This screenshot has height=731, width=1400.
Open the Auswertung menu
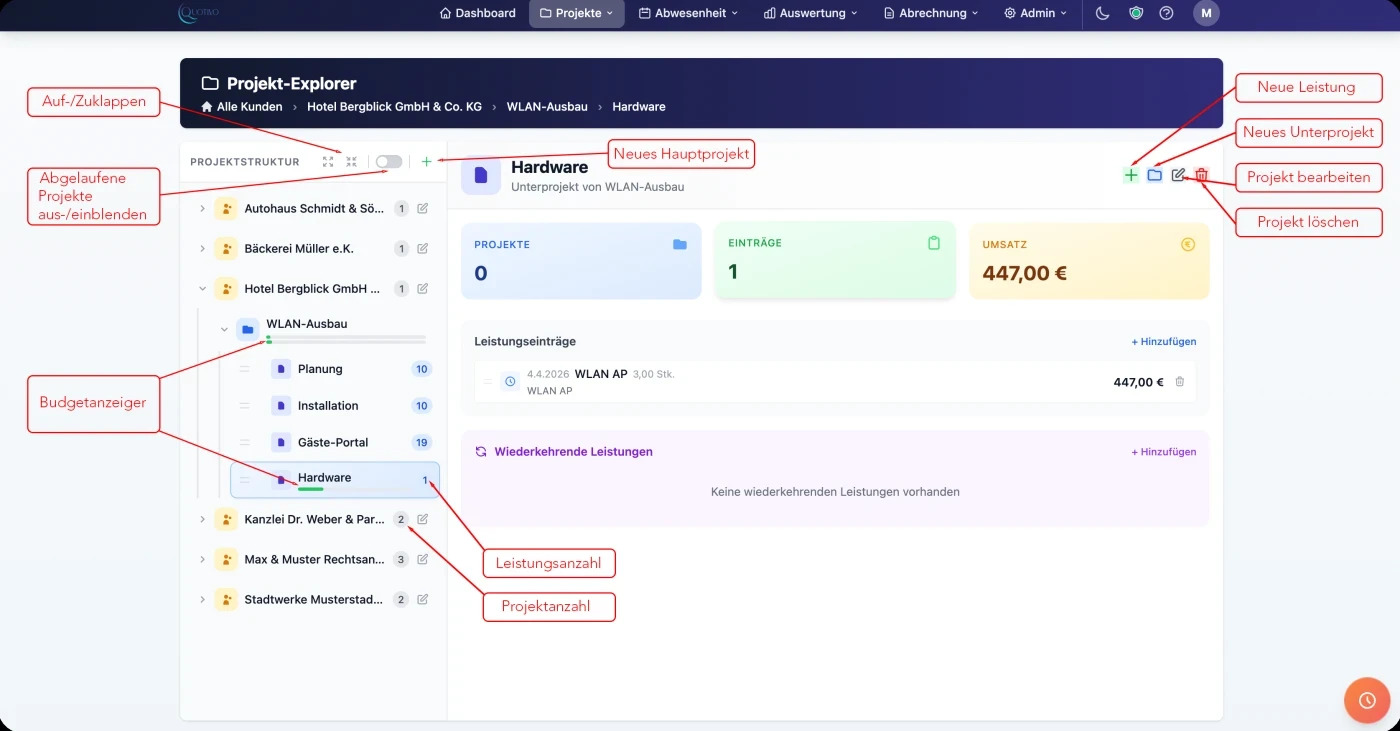point(811,13)
